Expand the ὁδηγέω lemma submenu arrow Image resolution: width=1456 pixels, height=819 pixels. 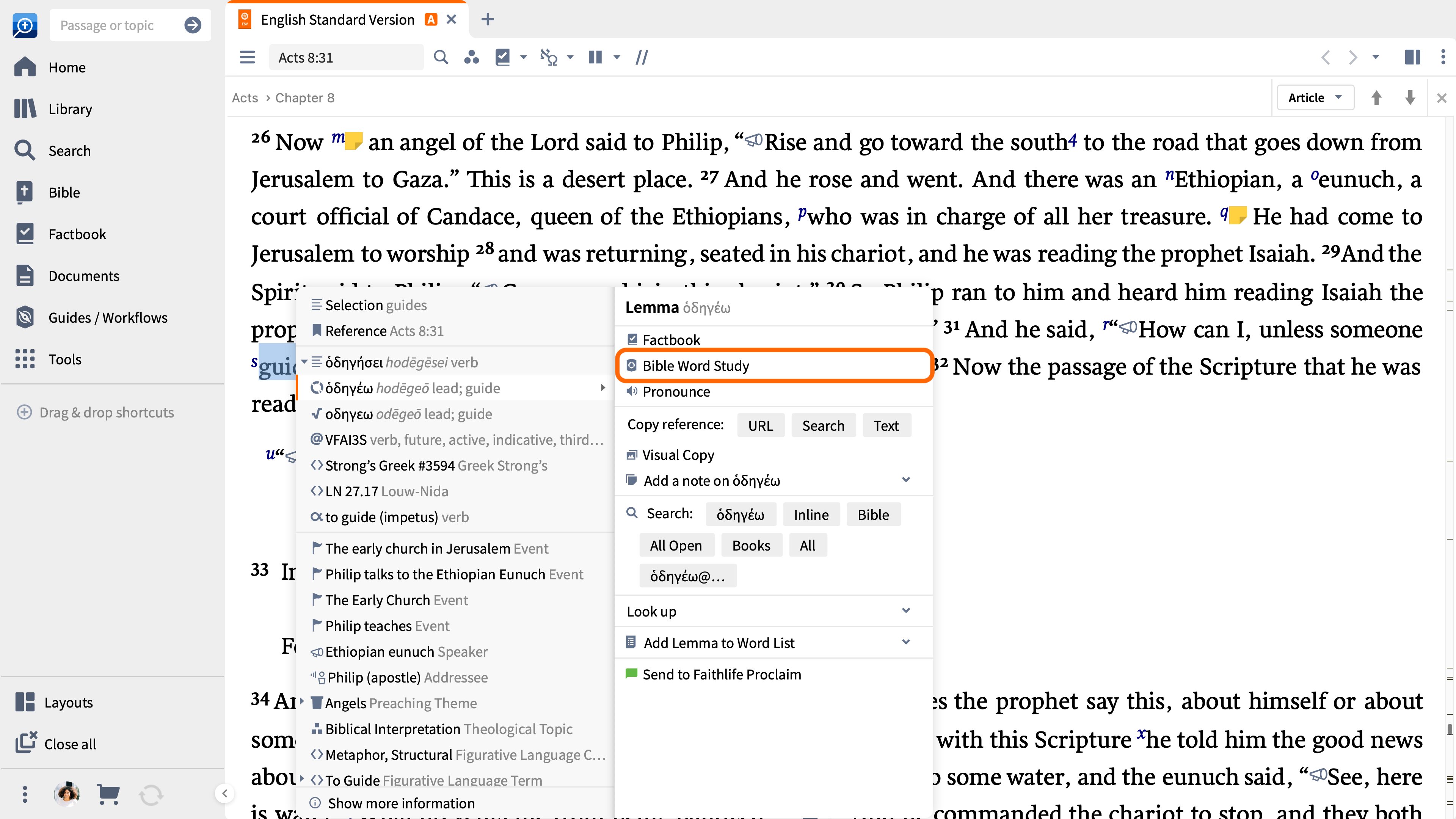[603, 388]
